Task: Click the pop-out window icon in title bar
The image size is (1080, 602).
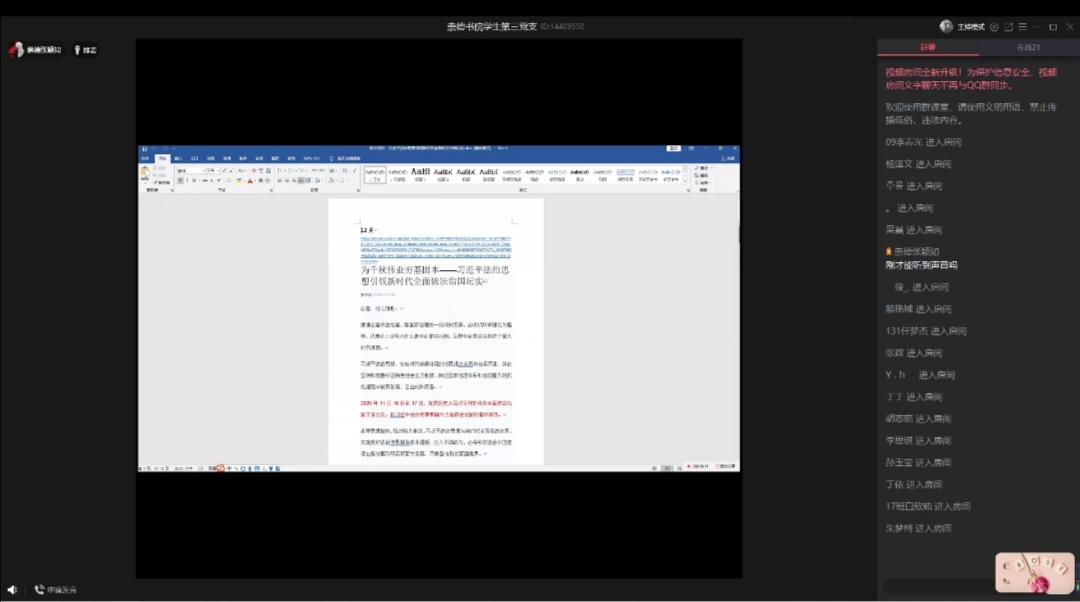Action: click(x=1008, y=27)
